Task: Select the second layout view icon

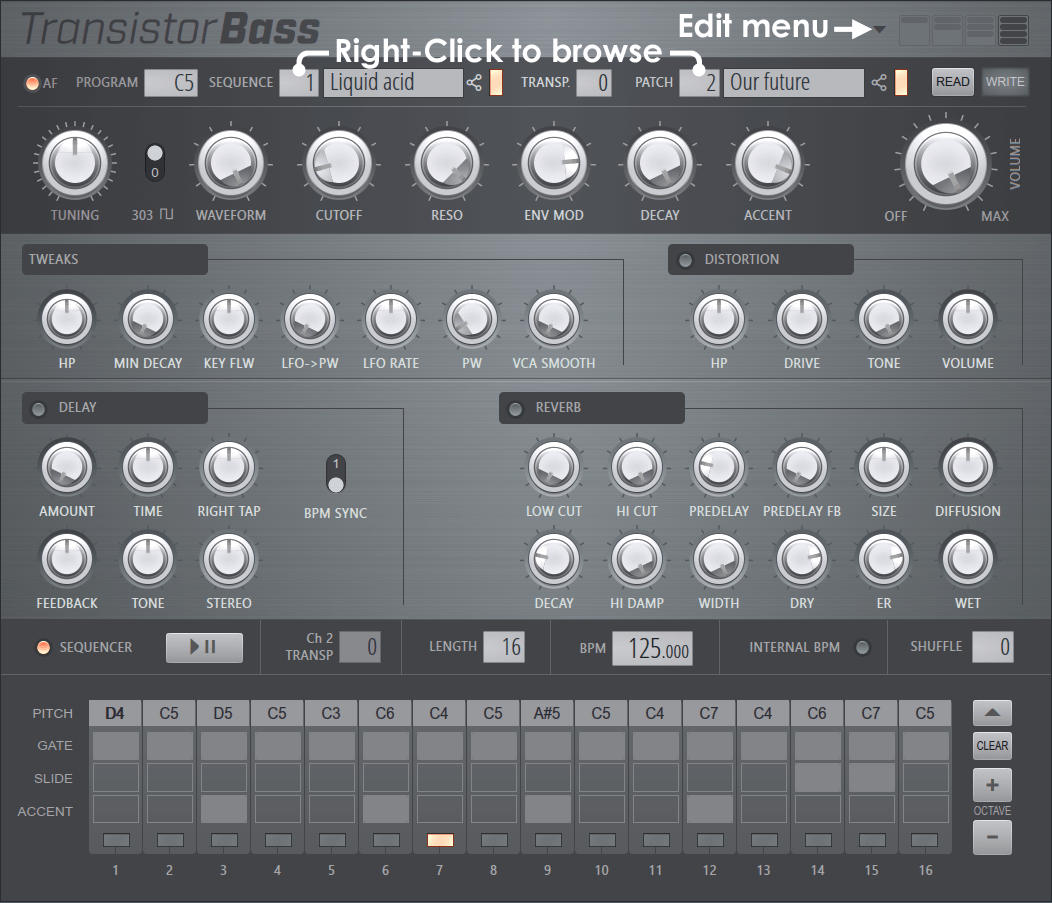Action: pyautogui.click(x=947, y=30)
